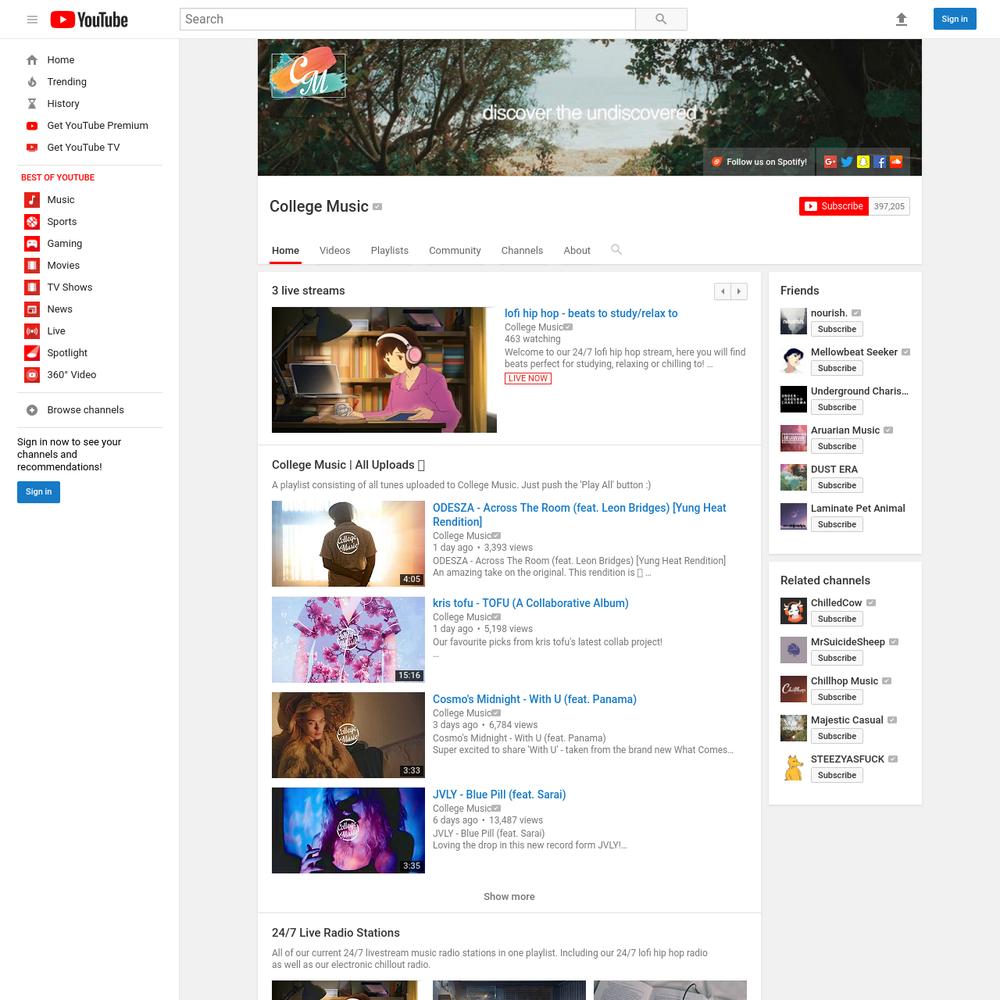The height and width of the screenshot is (1000, 1000).
Task: Go to next live stream arrow
Action: (739, 291)
